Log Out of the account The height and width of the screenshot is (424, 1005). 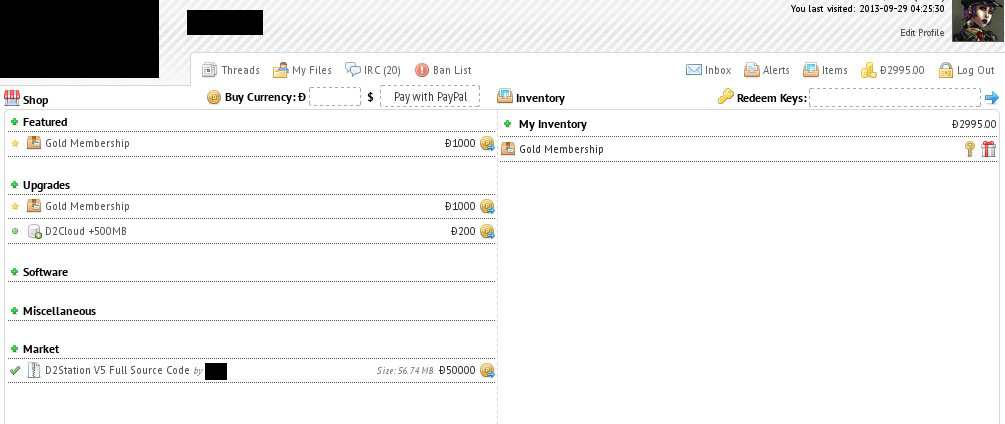(x=976, y=70)
